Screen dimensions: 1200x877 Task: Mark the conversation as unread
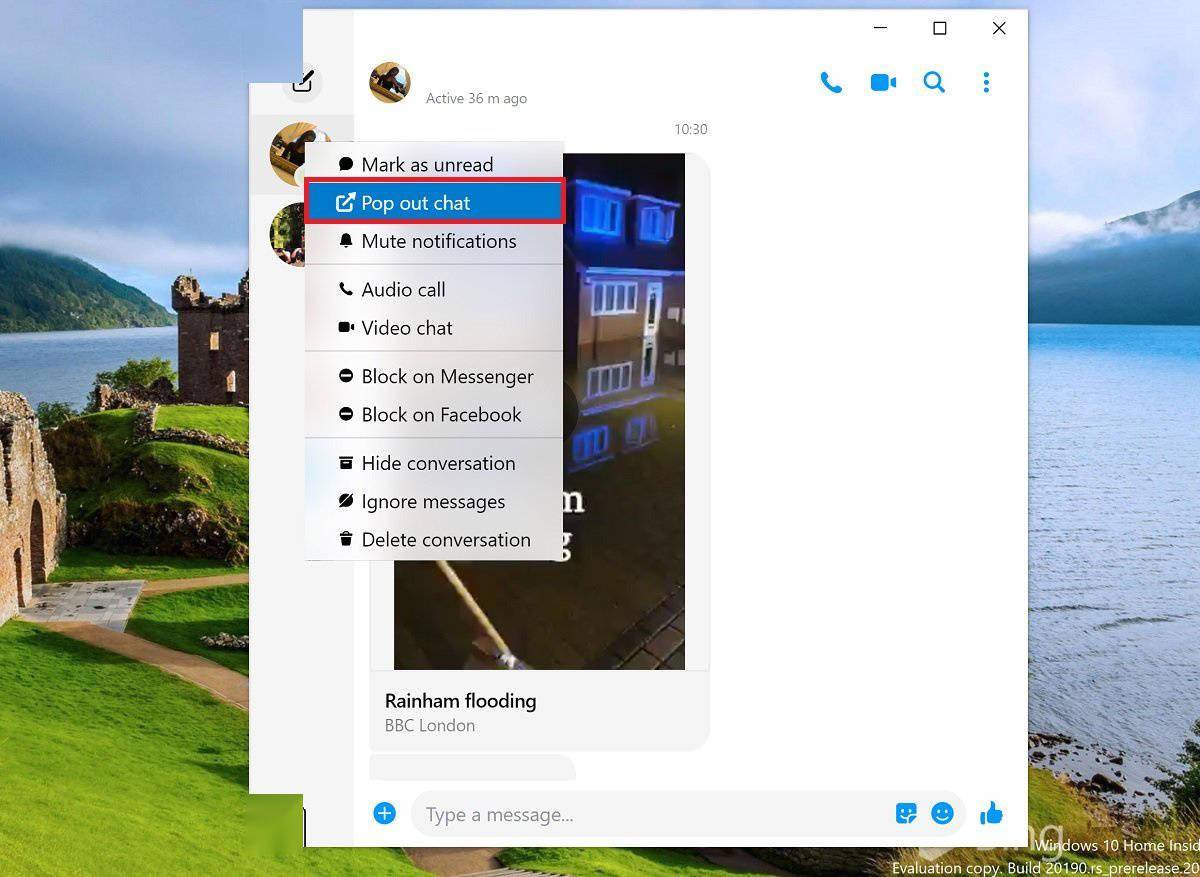pos(427,164)
